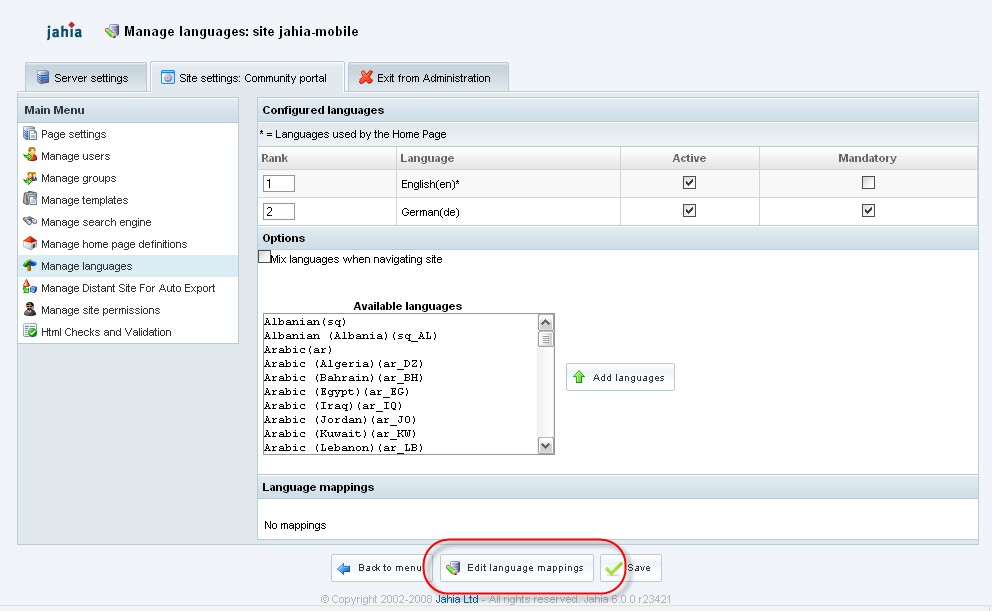Viewport: 992px width, 611px height.
Task: Click the Manage users icon
Action: pos(30,155)
